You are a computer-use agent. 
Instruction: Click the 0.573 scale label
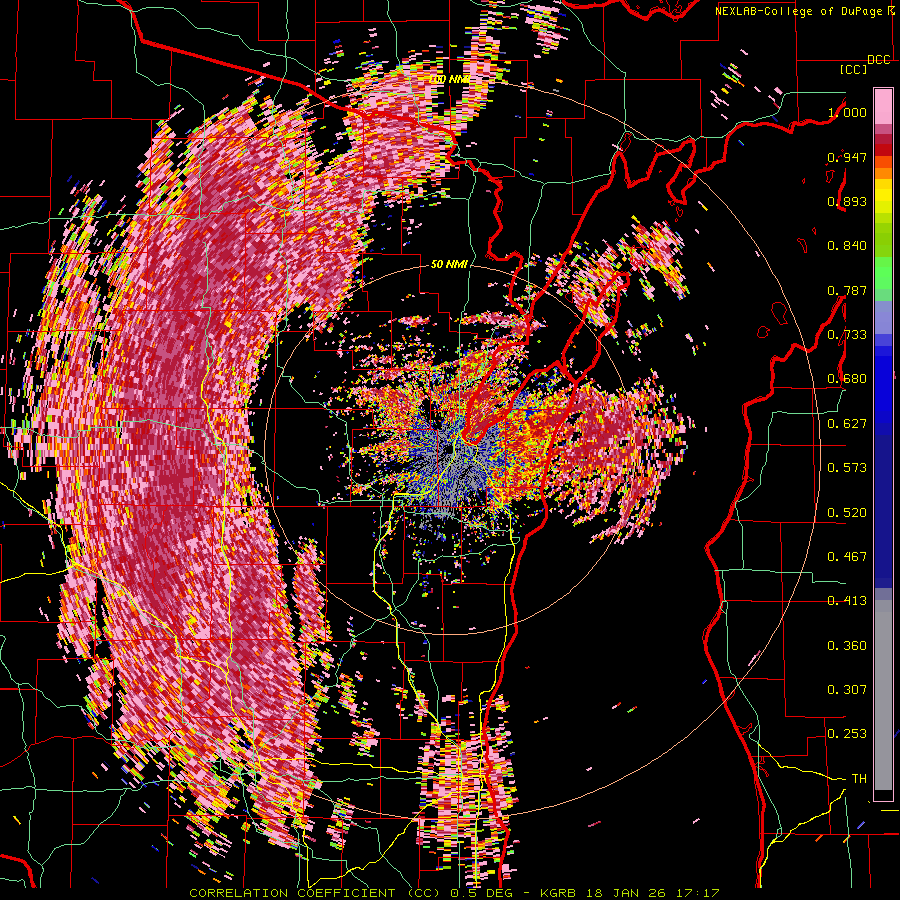(x=847, y=468)
